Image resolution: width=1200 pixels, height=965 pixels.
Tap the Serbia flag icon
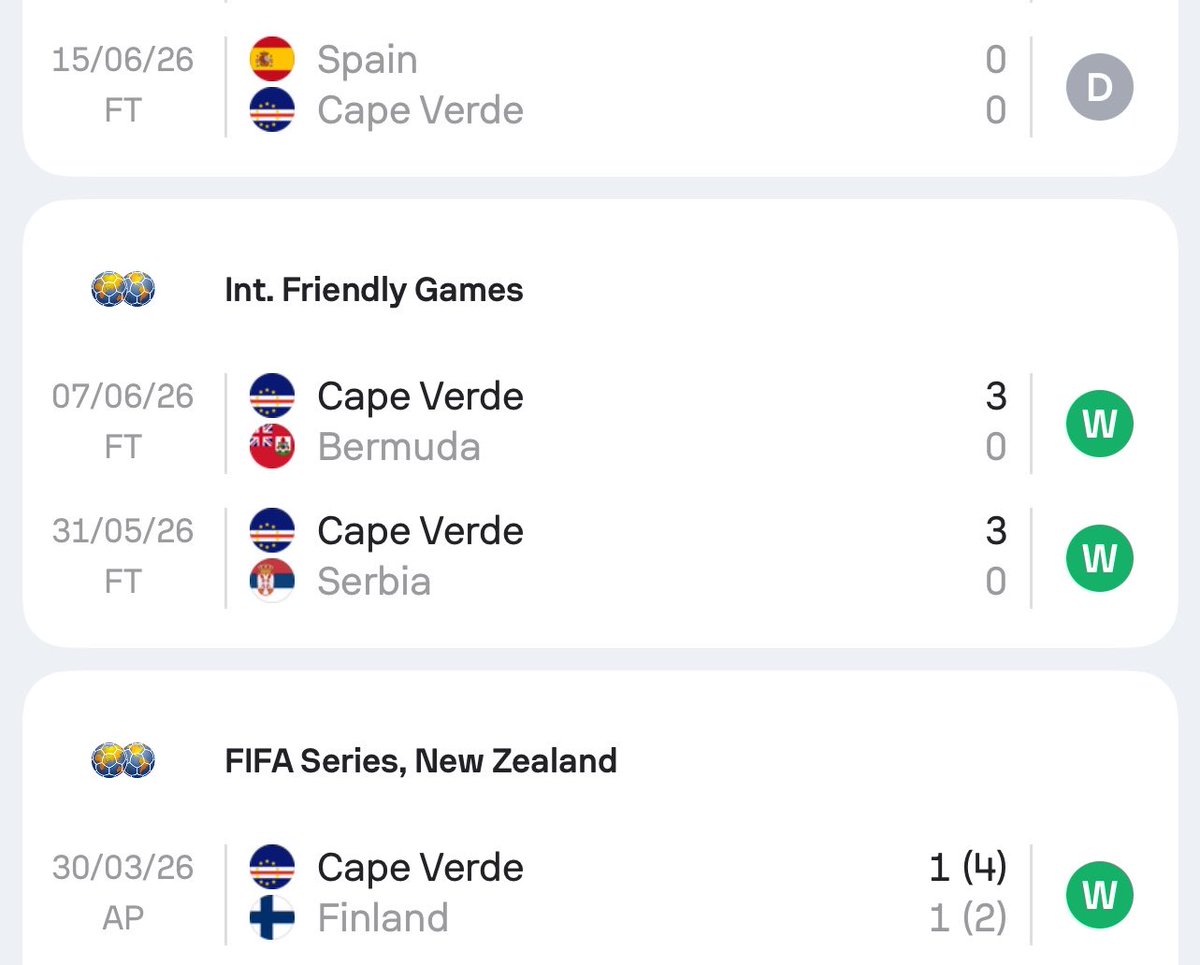click(272, 581)
